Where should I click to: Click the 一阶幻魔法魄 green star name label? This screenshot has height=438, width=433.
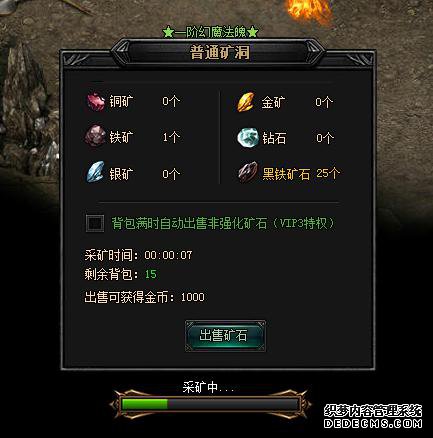[x=211, y=32]
